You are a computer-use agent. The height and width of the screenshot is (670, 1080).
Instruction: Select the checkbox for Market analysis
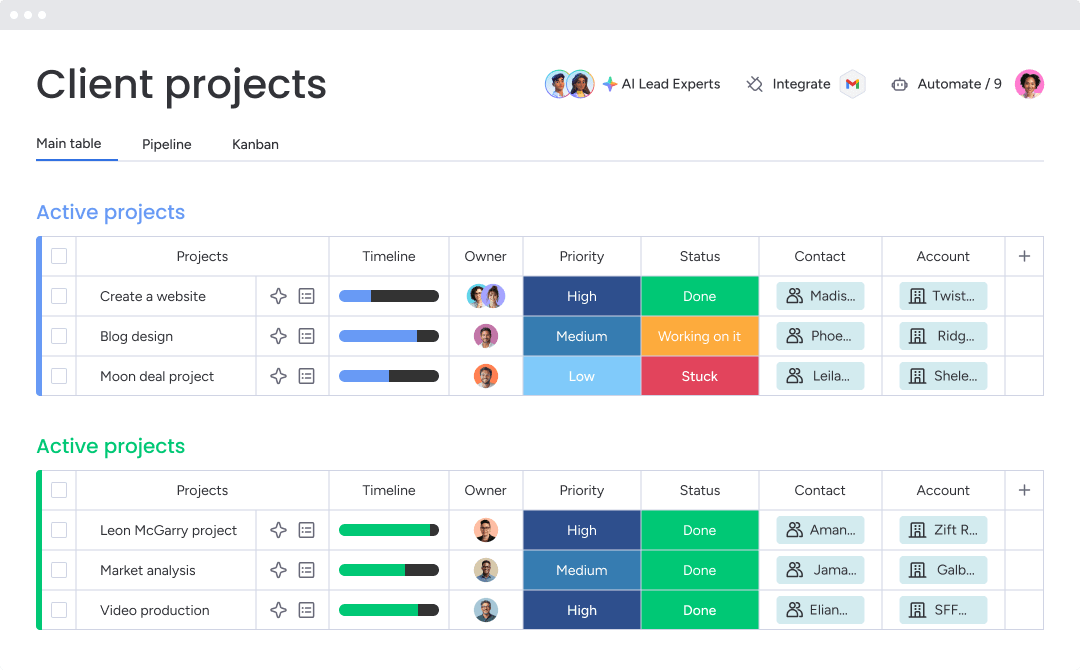[58, 570]
